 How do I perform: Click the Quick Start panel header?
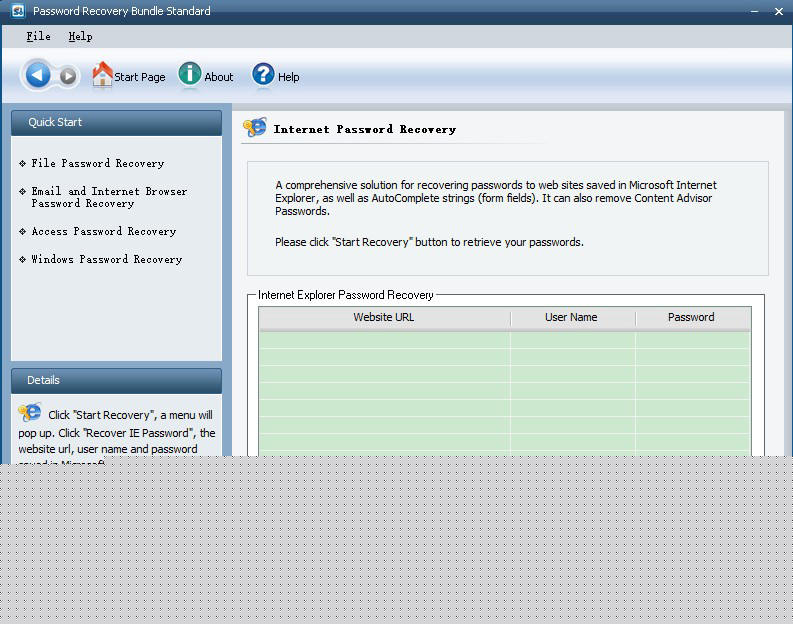(116, 123)
